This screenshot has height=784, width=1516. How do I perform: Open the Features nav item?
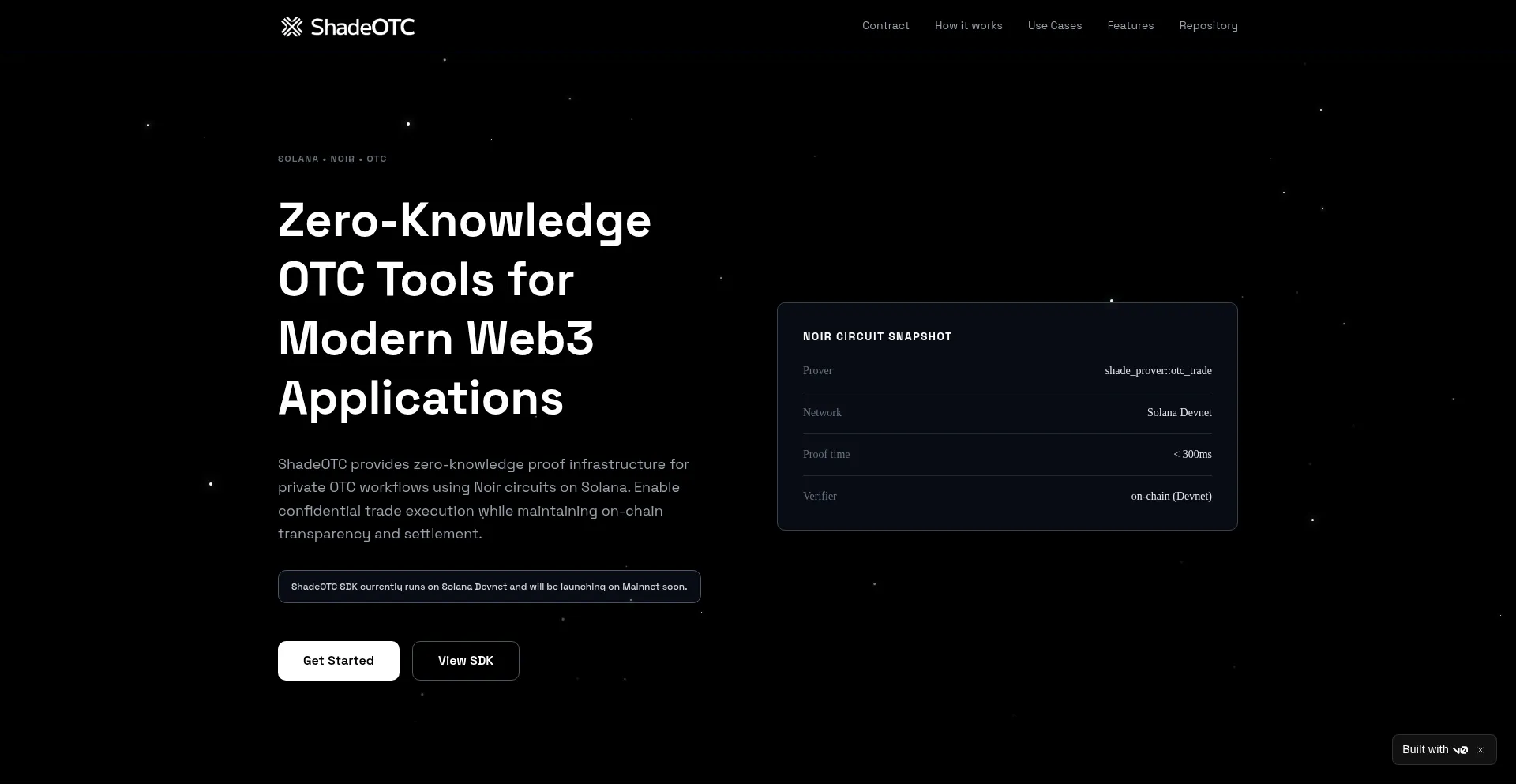click(x=1130, y=26)
